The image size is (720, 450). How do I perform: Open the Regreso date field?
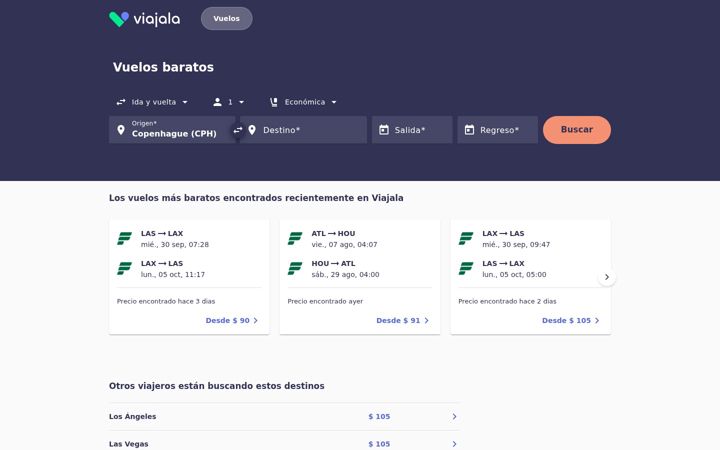pyautogui.click(x=497, y=130)
